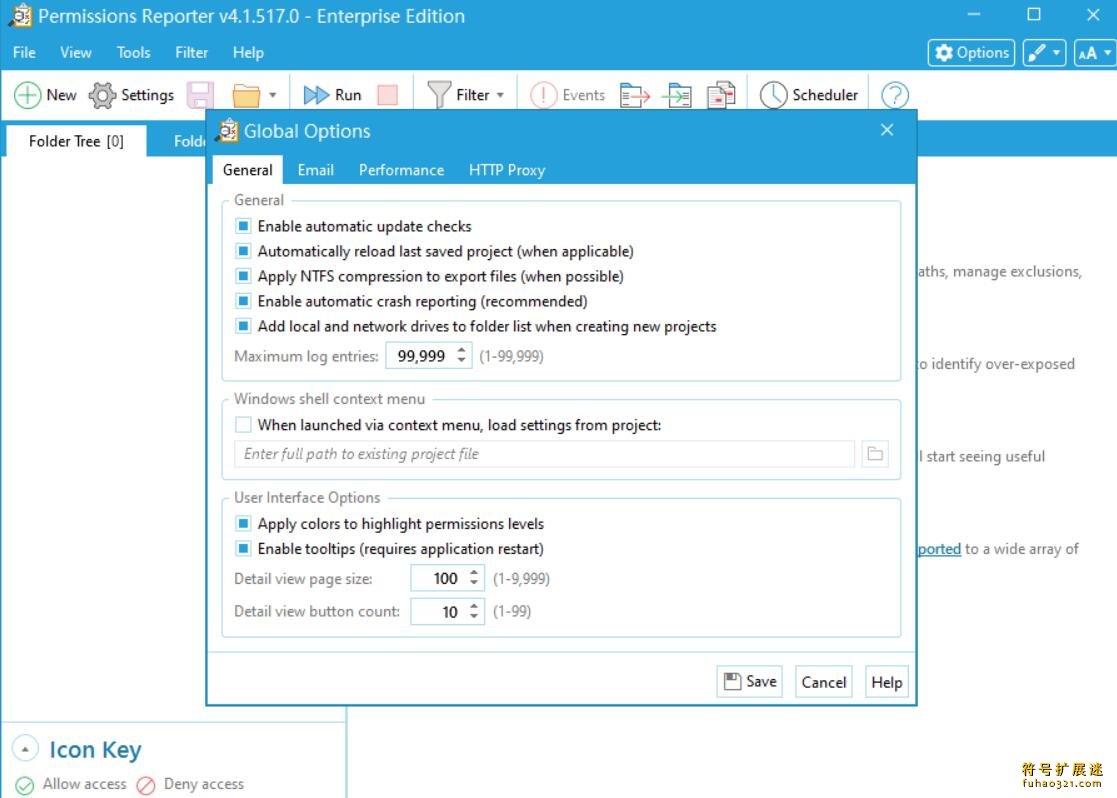Screen dimensions: 1117x798
Task: Open the Filter menu in menu bar
Action: pos(192,53)
